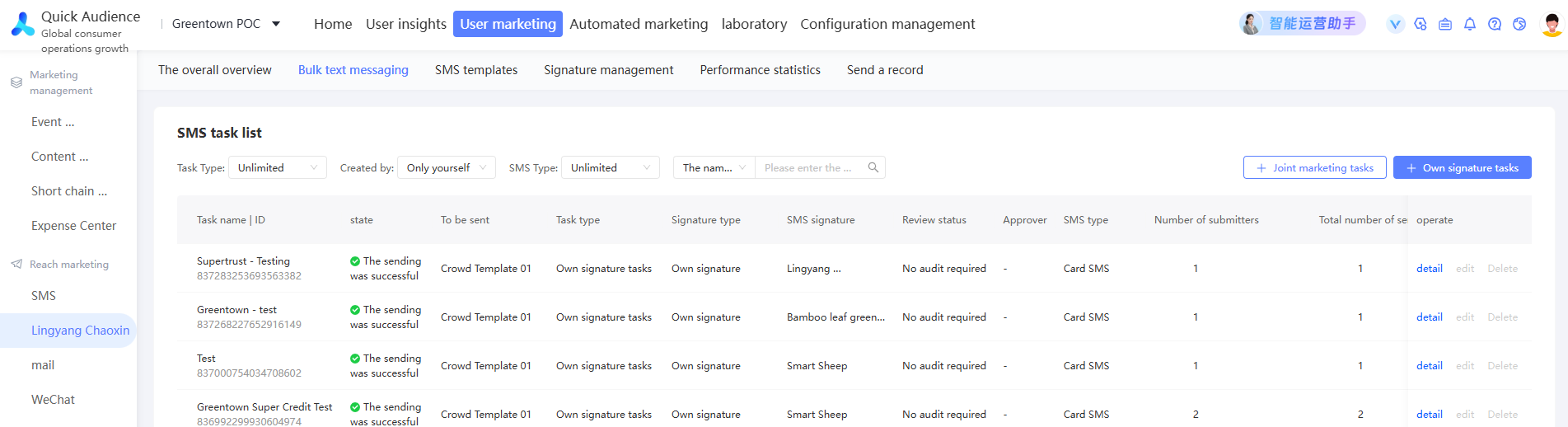Click the search magnifier icon
Screen dimensions: 1568x427
click(873, 167)
